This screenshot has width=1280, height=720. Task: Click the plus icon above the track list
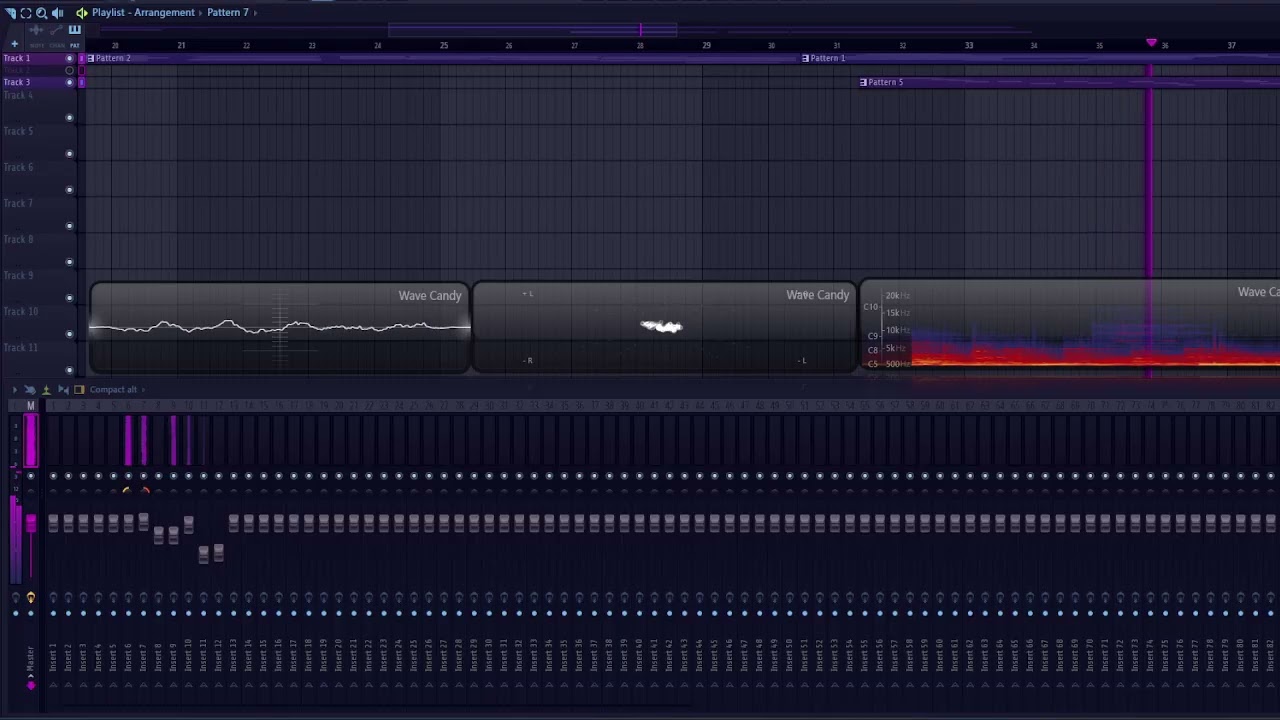14,44
